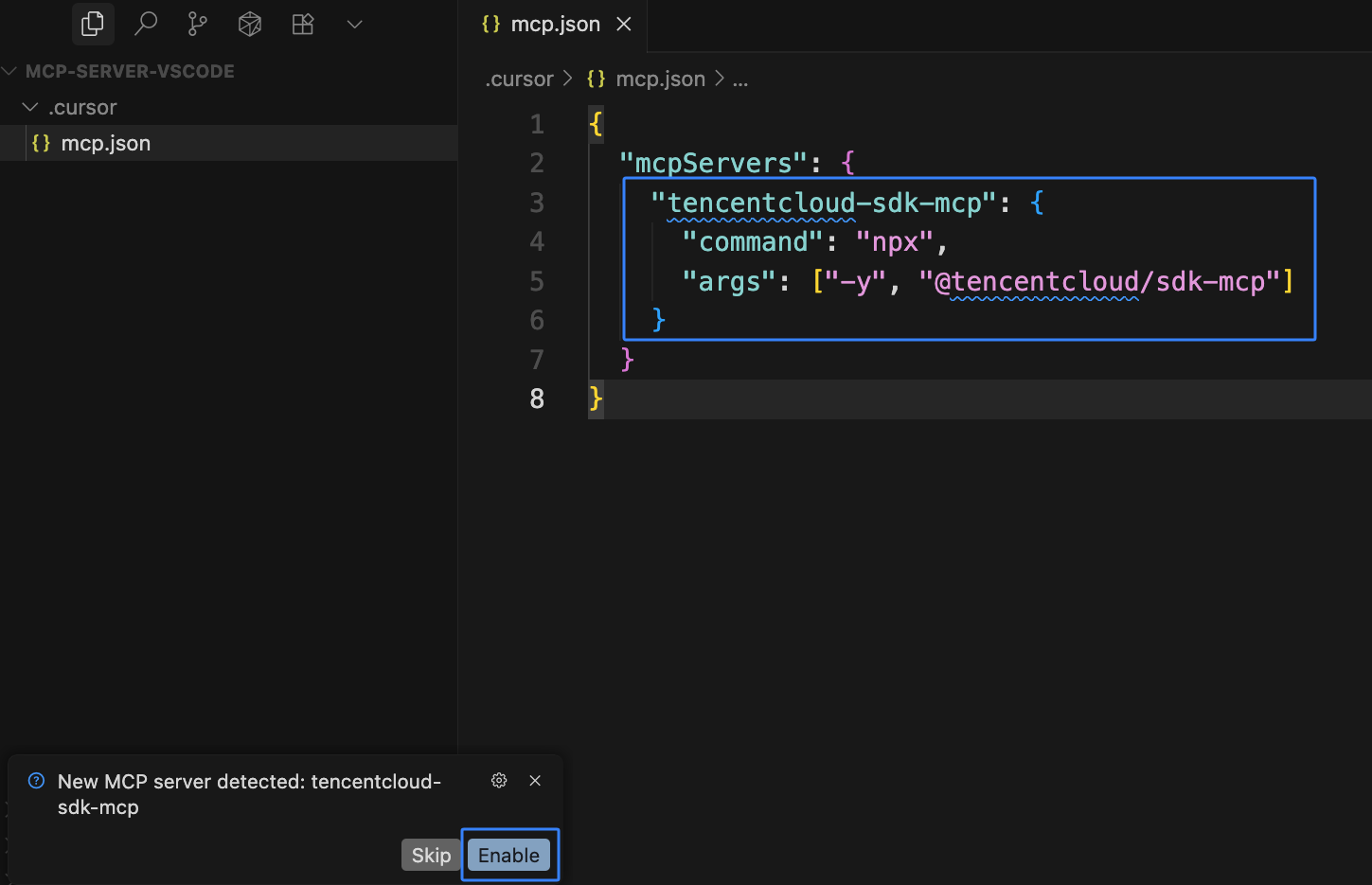The image size is (1372, 885).
Task: Place cursor on the "command" line in editor
Action: [814, 242]
